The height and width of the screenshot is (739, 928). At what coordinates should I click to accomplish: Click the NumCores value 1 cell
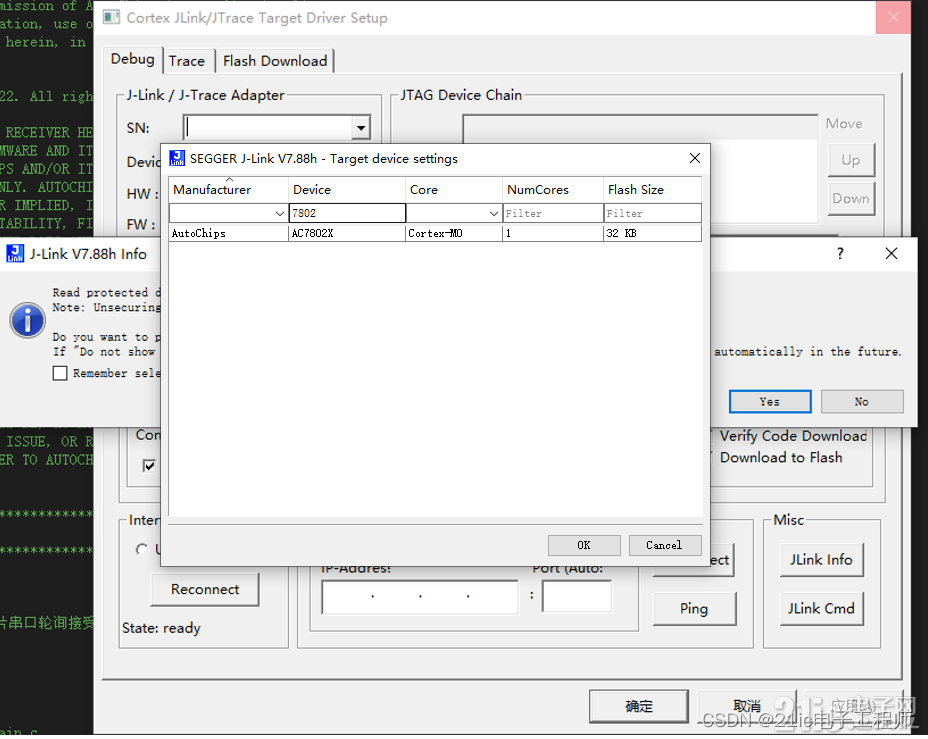pyautogui.click(x=553, y=233)
